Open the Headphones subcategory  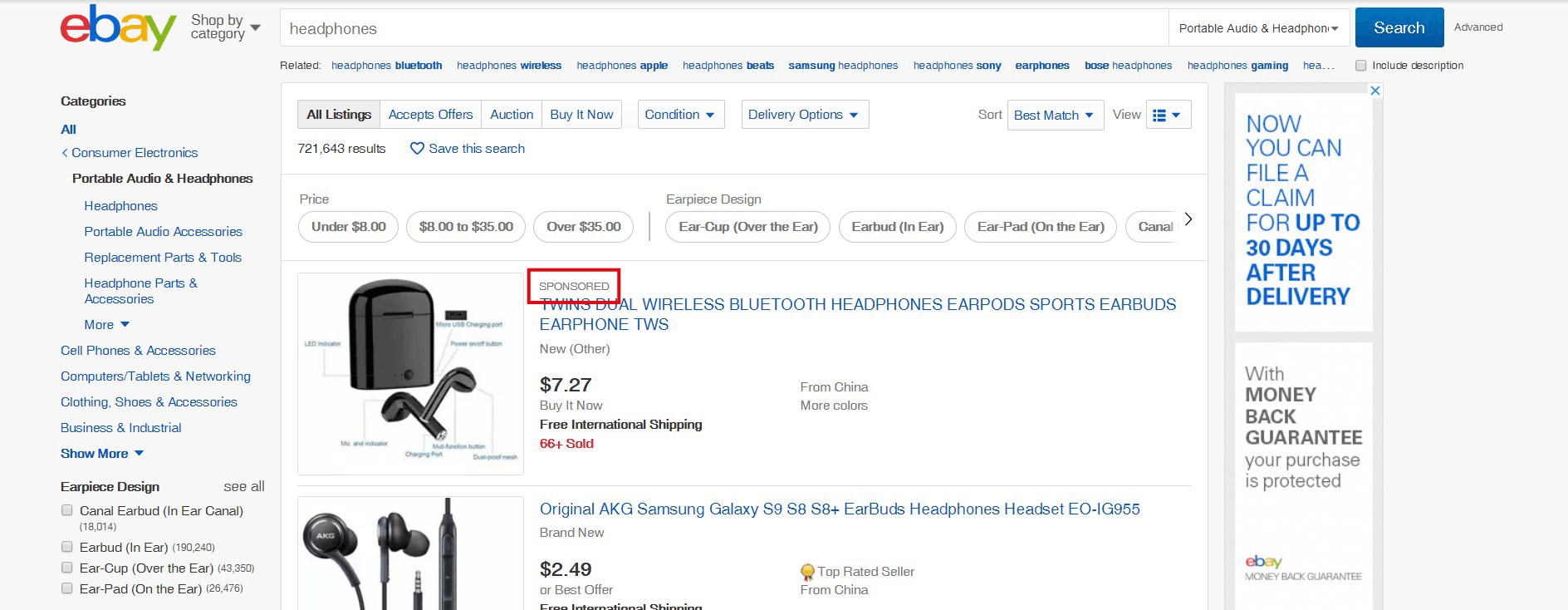[120, 206]
